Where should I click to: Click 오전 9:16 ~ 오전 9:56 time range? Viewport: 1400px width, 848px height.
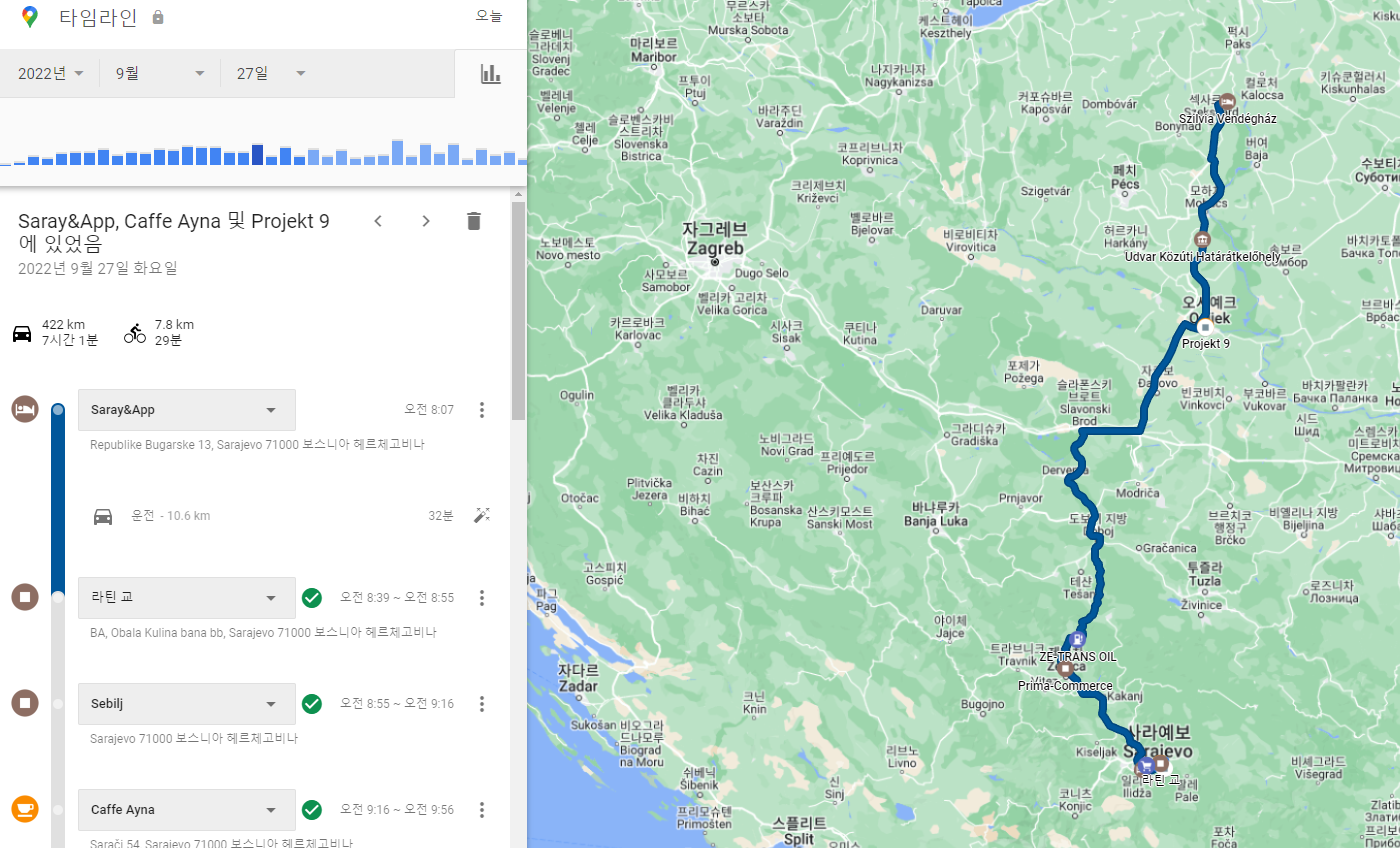tap(397, 810)
